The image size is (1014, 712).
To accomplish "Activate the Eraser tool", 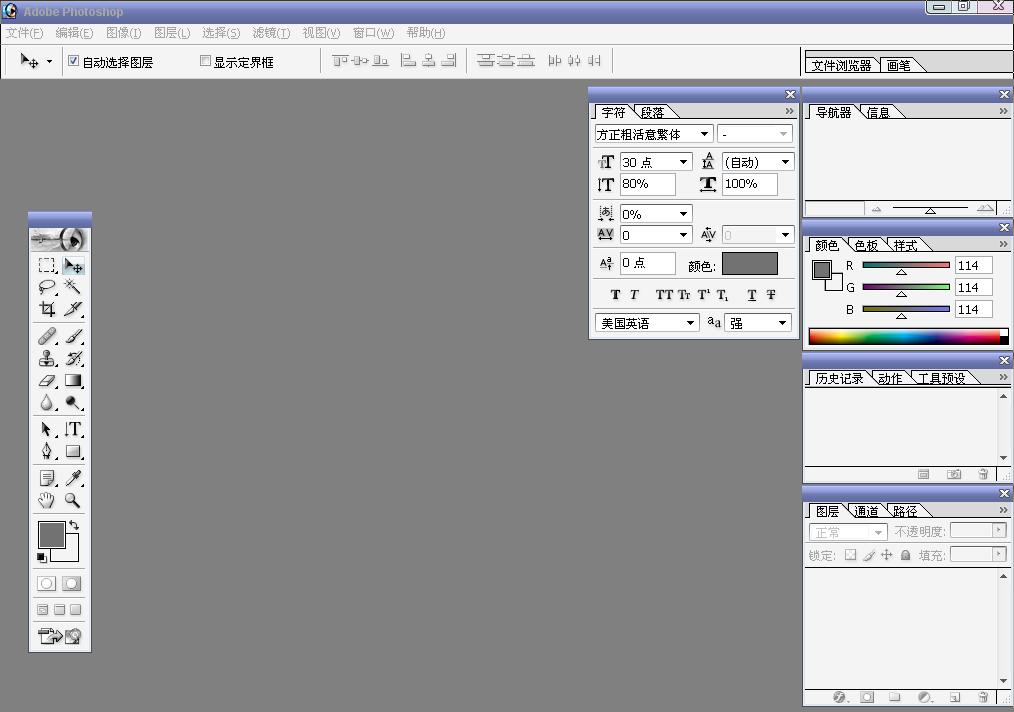I will click(x=47, y=380).
